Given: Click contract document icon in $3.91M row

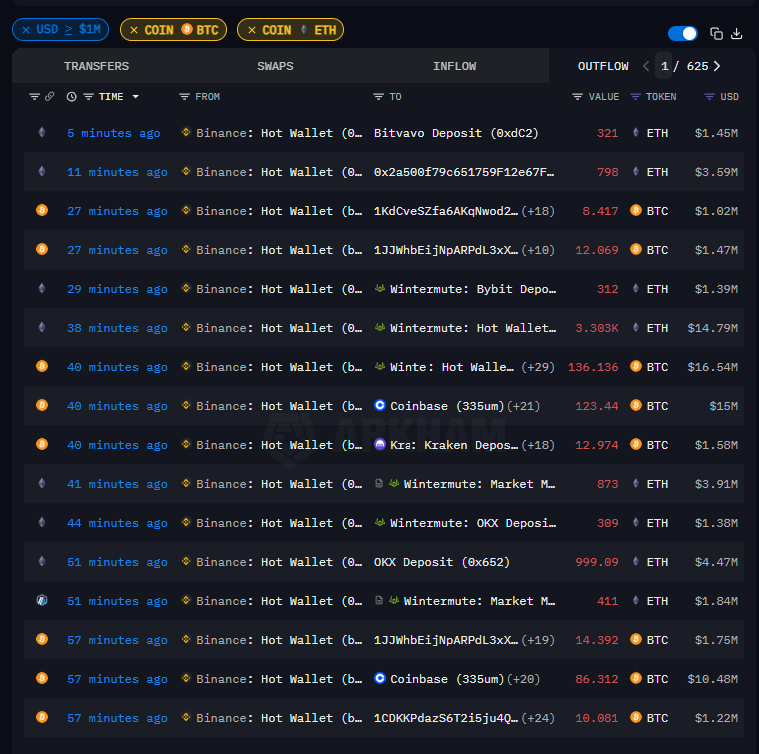Looking at the screenshot, I should click(379, 483).
